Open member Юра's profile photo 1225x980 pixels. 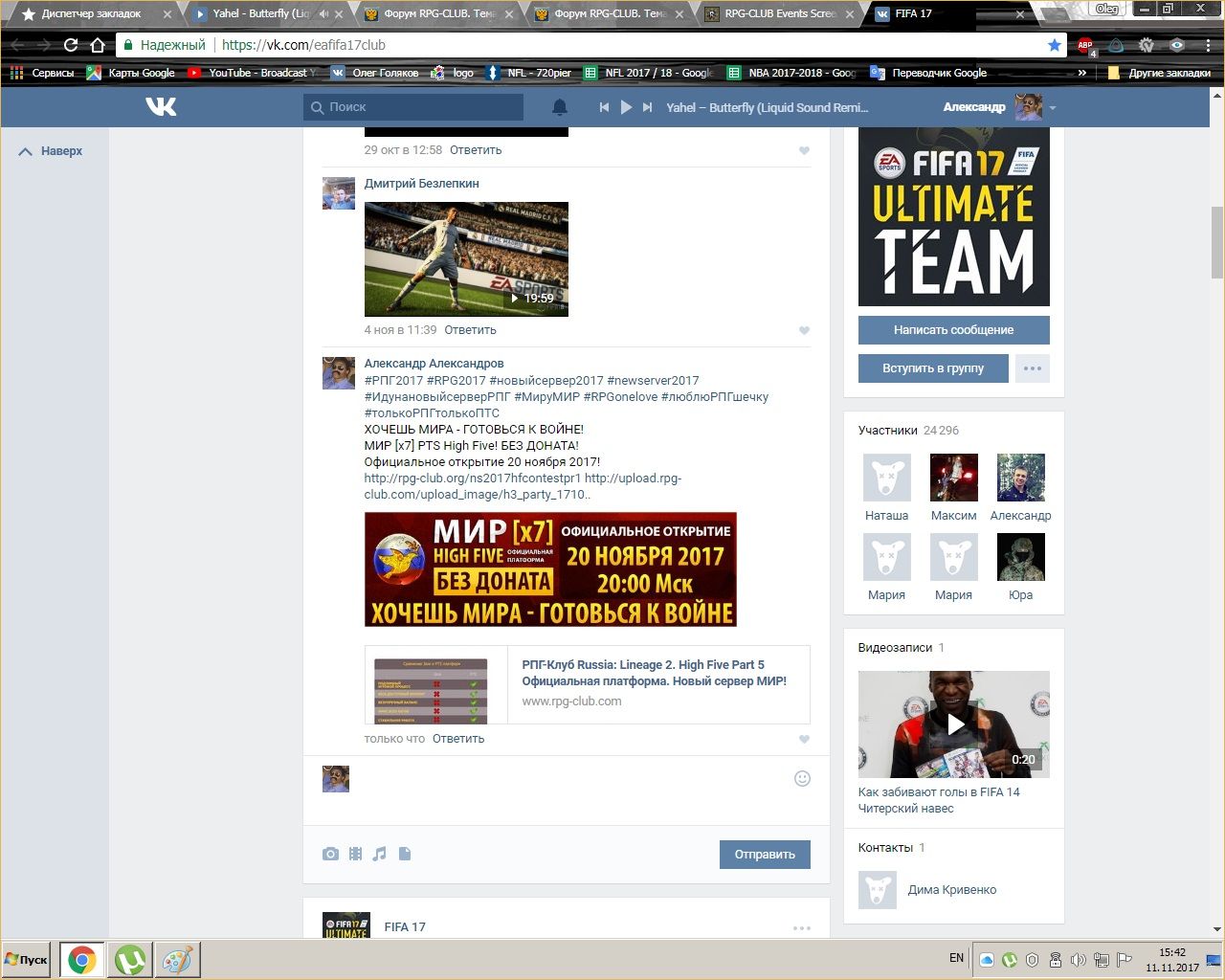(x=1021, y=557)
